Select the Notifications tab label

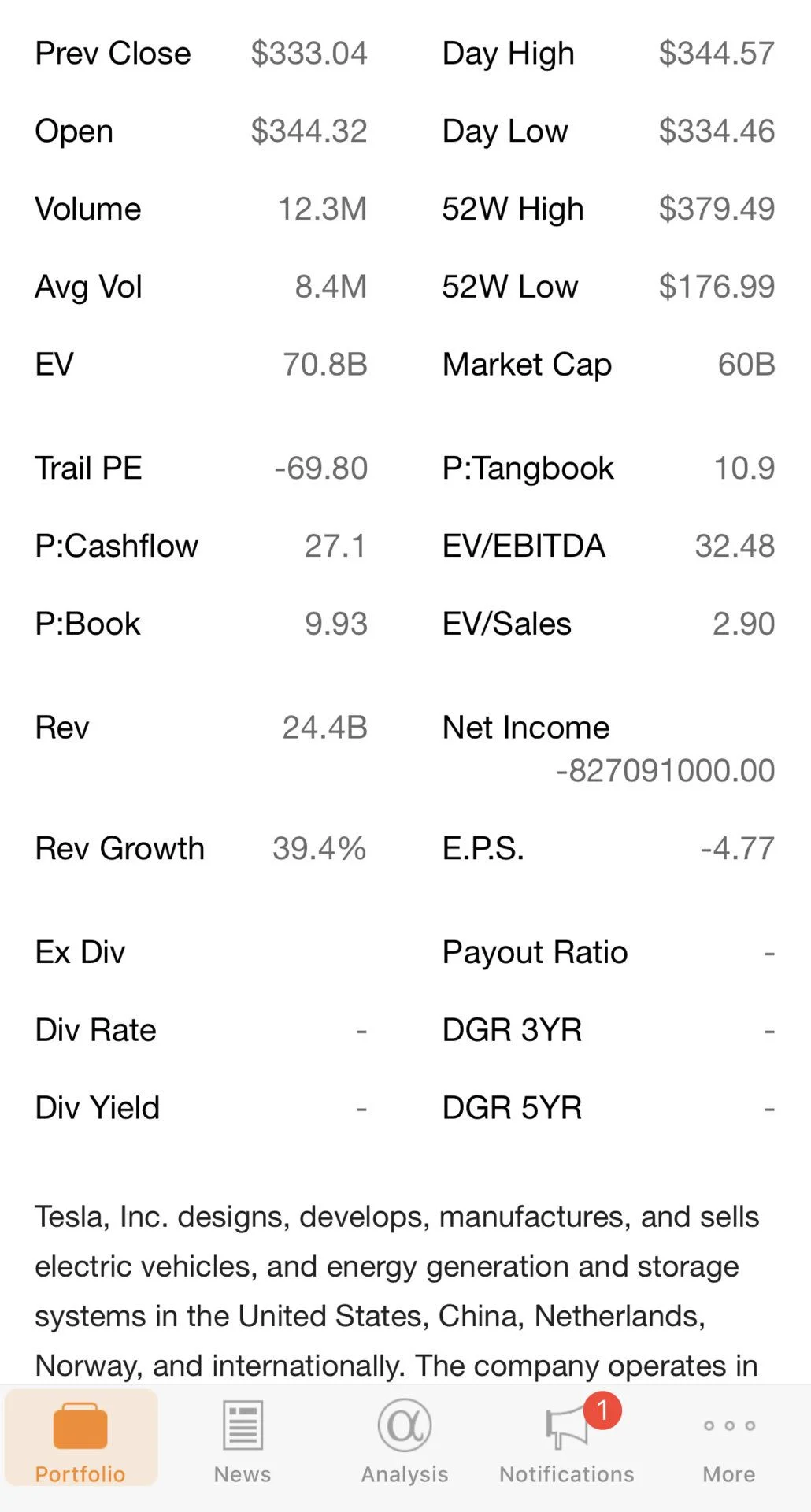click(x=567, y=1474)
